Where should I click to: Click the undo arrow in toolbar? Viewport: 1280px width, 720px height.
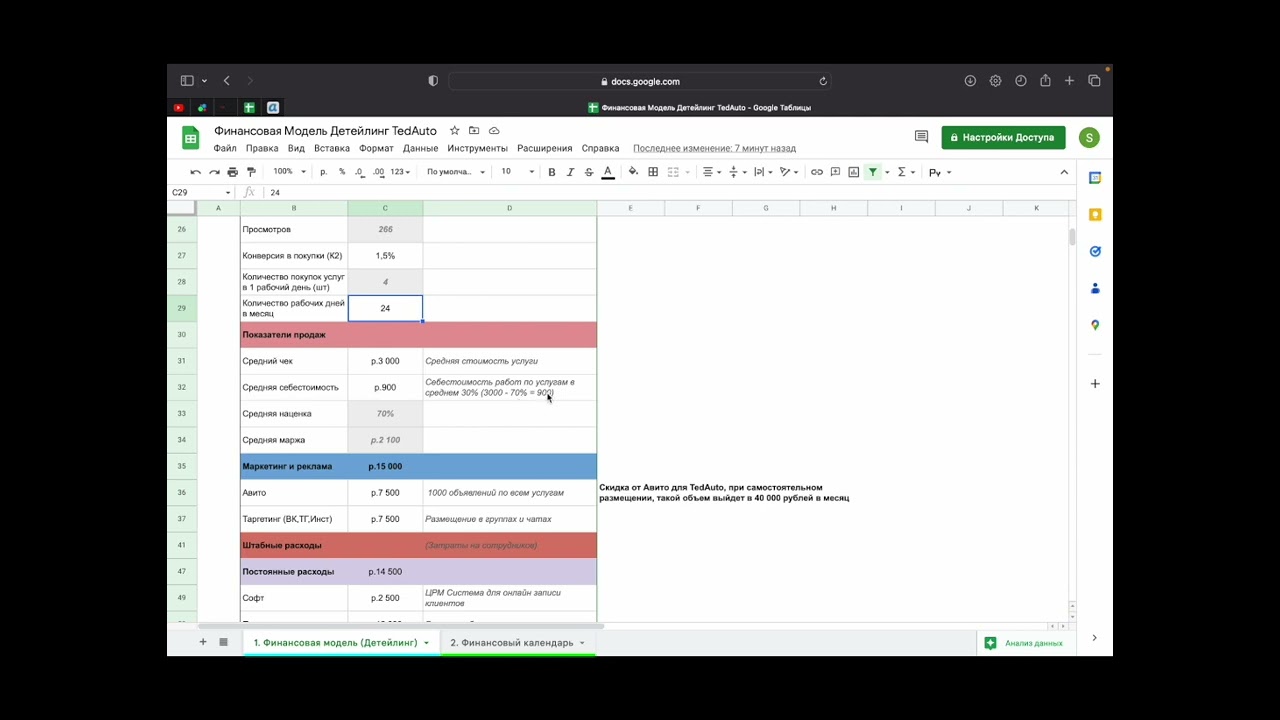click(195, 172)
